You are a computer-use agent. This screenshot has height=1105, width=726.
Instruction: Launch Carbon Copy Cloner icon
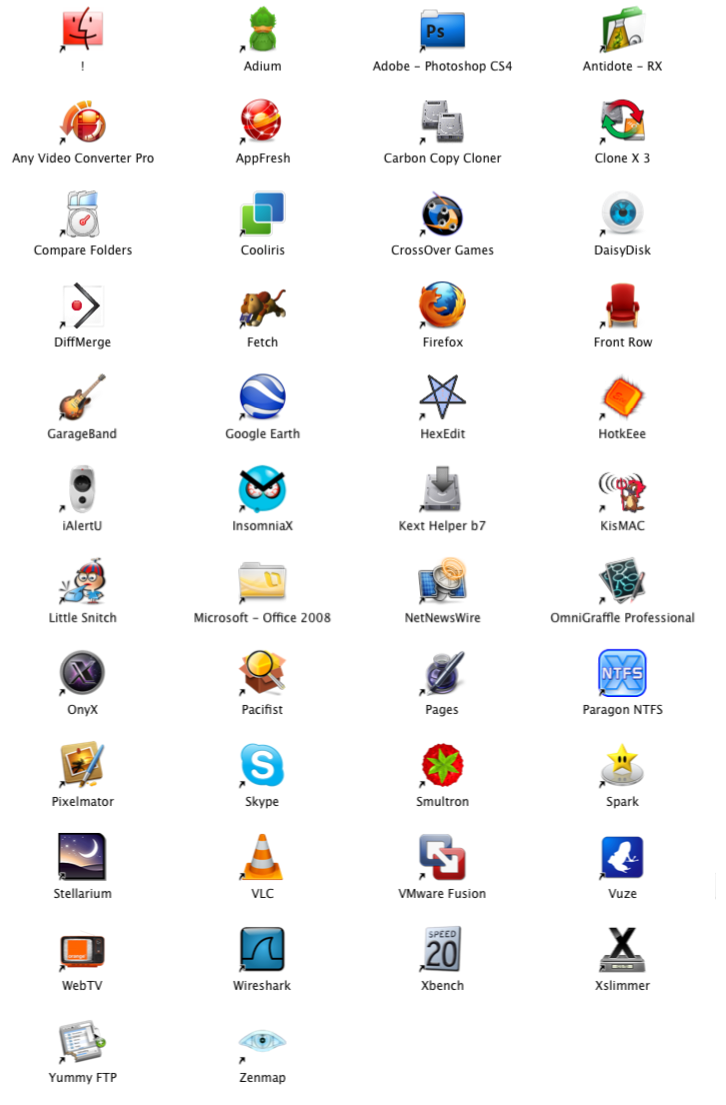tap(442, 122)
